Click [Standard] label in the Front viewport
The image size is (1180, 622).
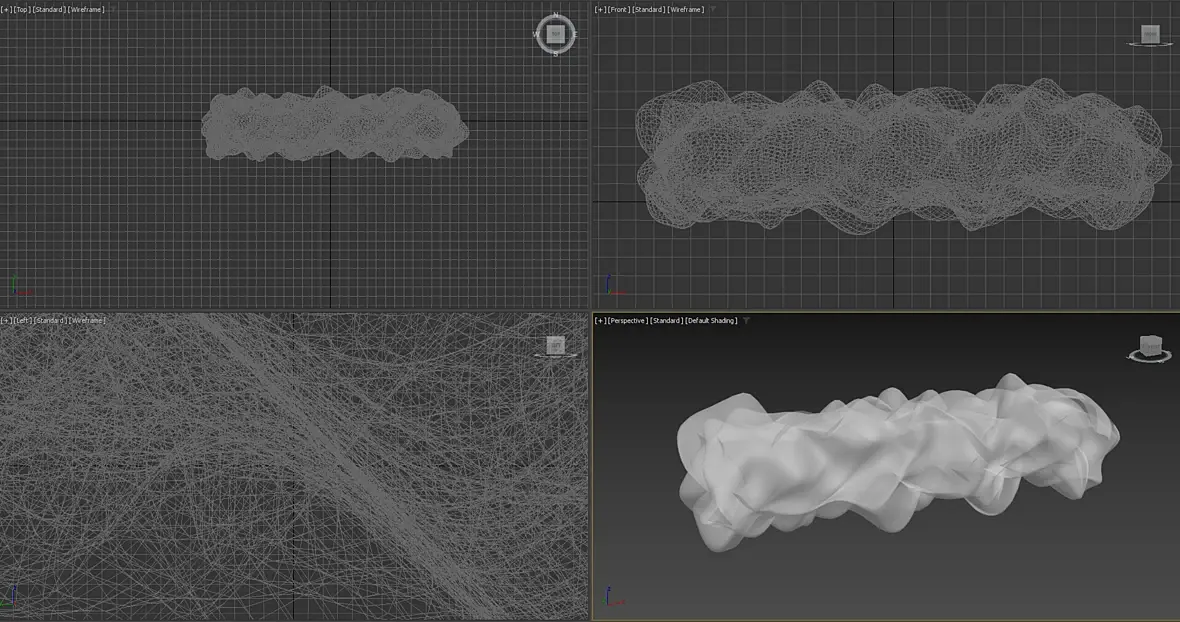[649, 10]
